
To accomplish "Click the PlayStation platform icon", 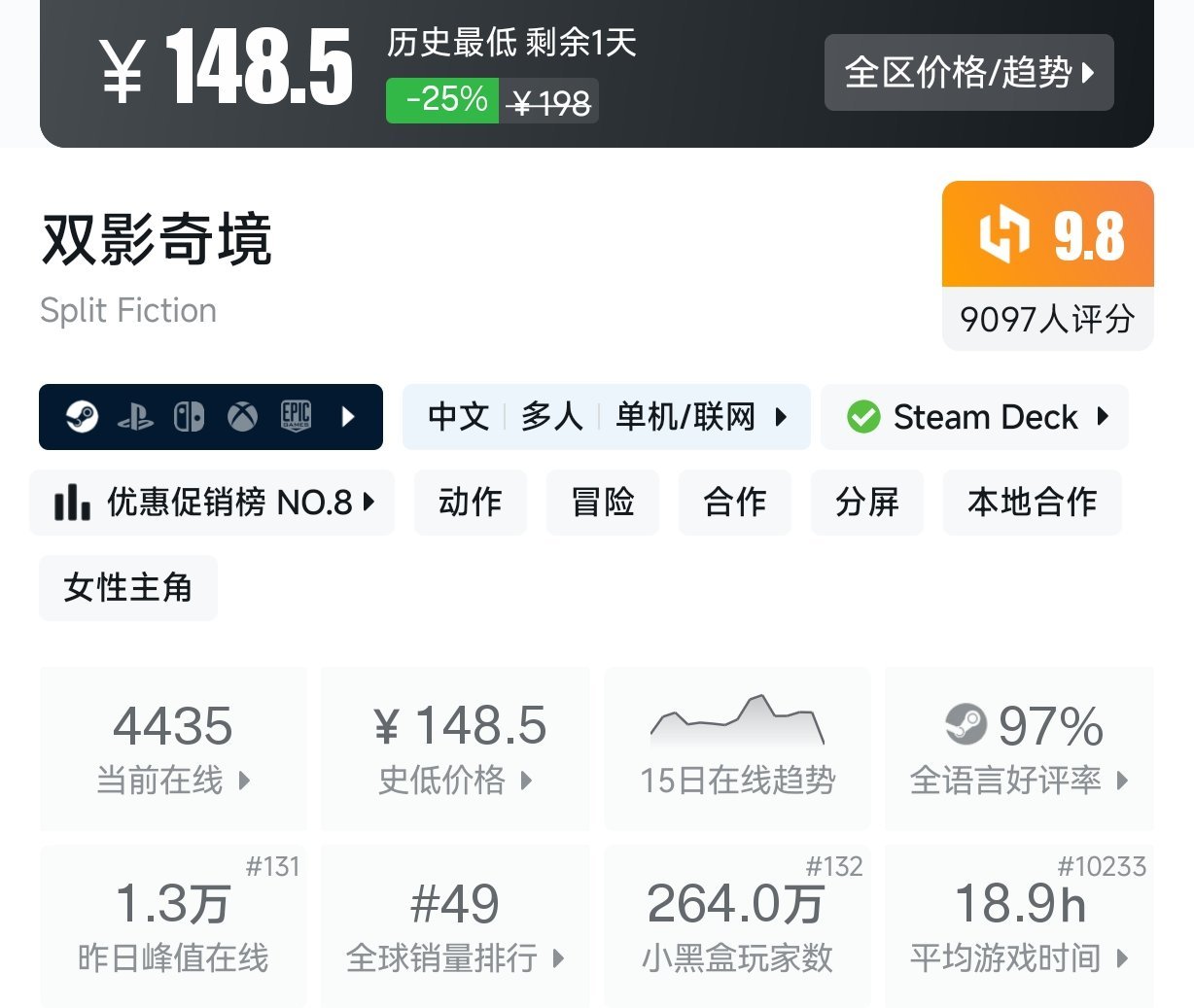I will point(135,417).
